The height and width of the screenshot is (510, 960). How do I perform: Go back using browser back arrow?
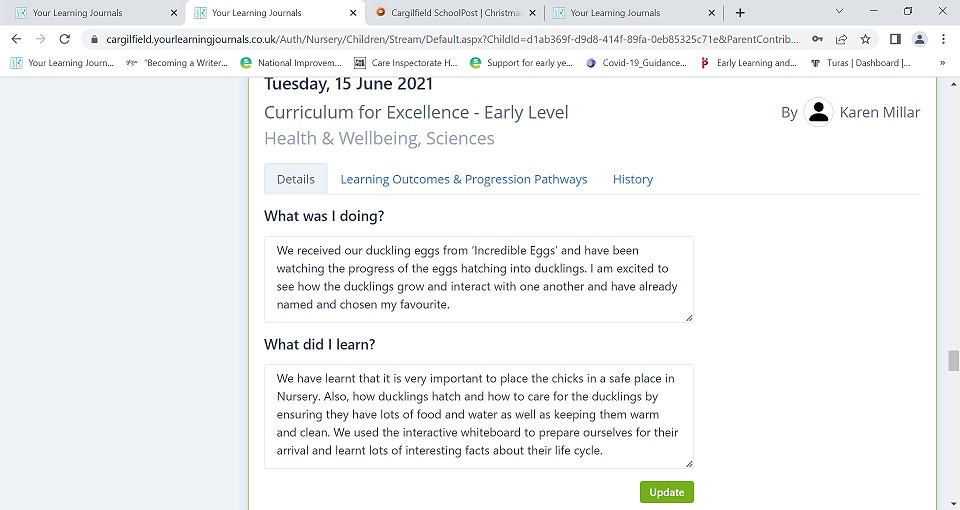pyautogui.click(x=17, y=39)
